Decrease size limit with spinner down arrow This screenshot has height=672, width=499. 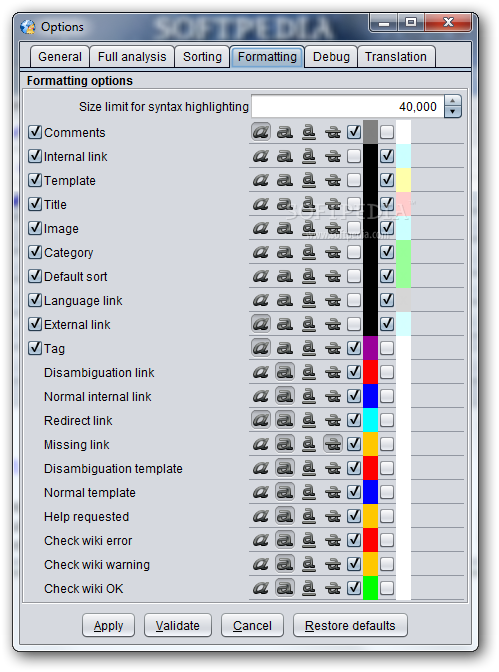pyautogui.click(x=453, y=112)
